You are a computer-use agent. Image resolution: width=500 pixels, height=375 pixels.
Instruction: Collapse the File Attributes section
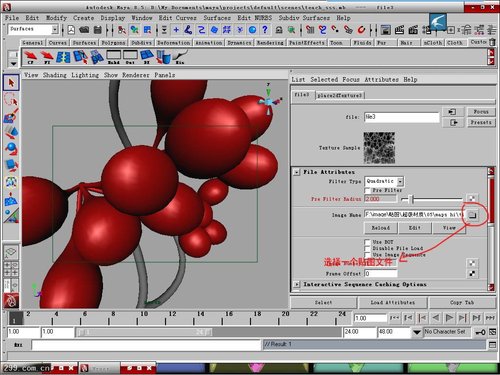pos(296,172)
